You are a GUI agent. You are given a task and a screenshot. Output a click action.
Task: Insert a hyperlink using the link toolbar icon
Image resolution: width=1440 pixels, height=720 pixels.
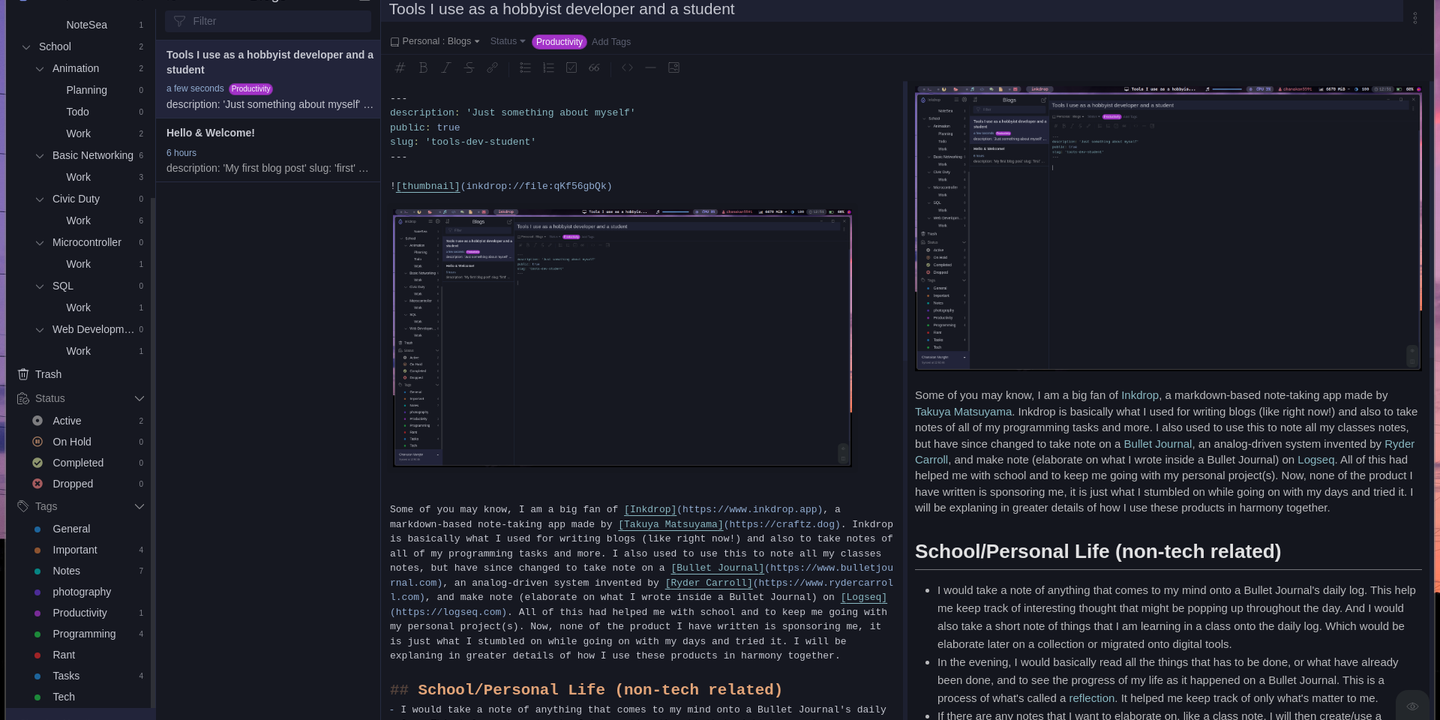click(x=492, y=68)
